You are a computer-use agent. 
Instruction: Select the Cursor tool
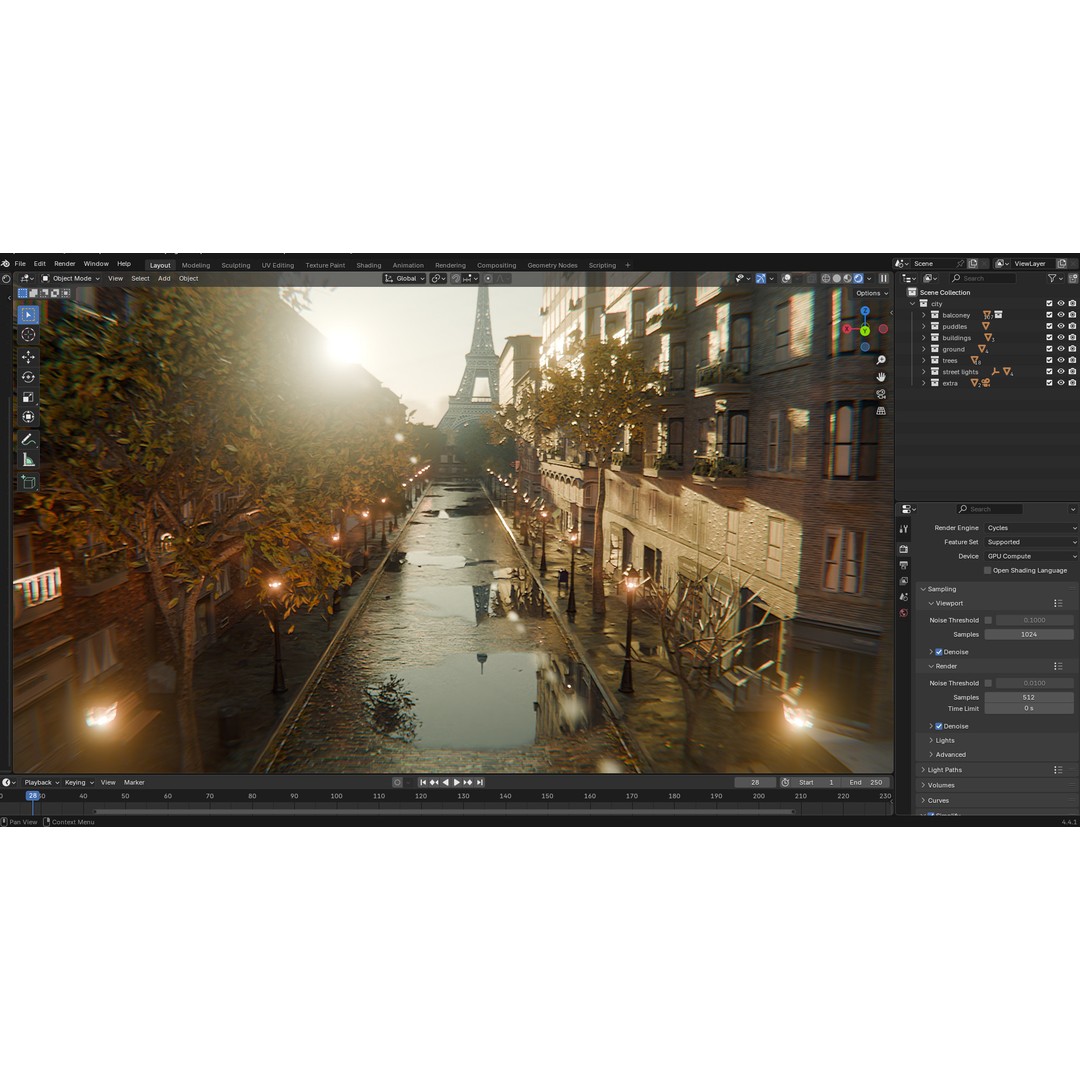pyautogui.click(x=27, y=334)
